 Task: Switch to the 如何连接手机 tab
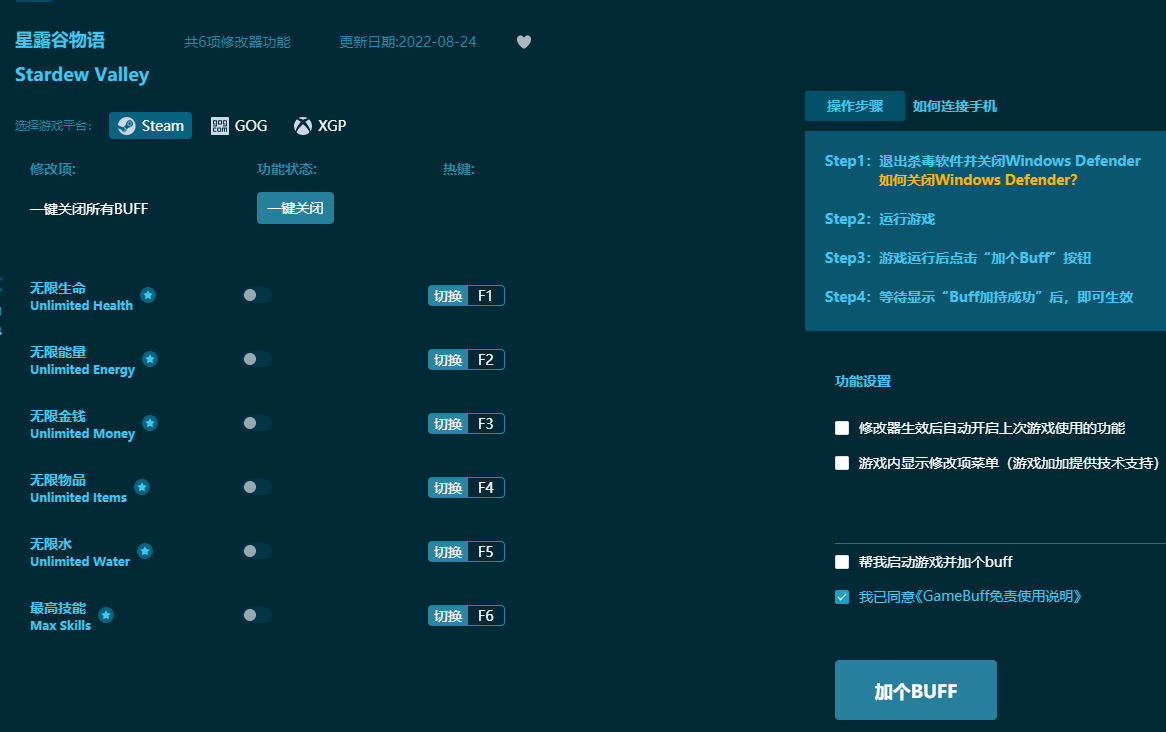[954, 106]
